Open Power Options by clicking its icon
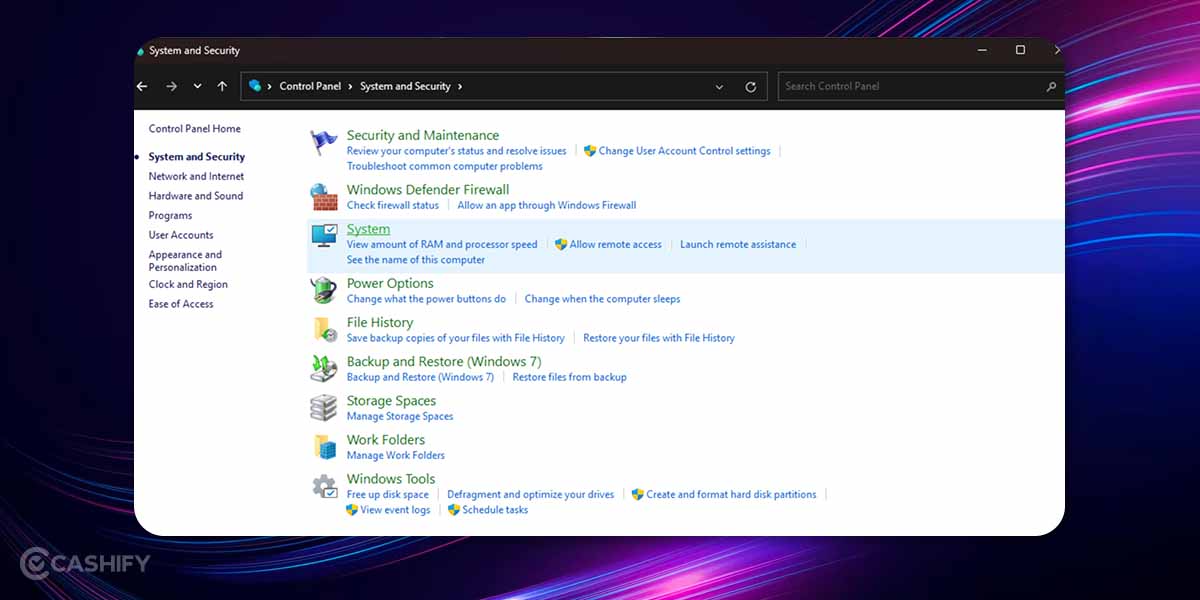 click(x=323, y=290)
